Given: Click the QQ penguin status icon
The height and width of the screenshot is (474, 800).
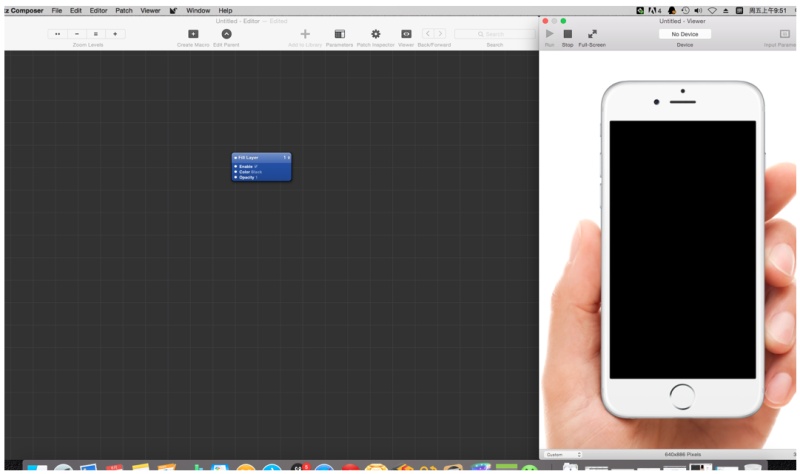Looking at the screenshot, I should [672, 10].
